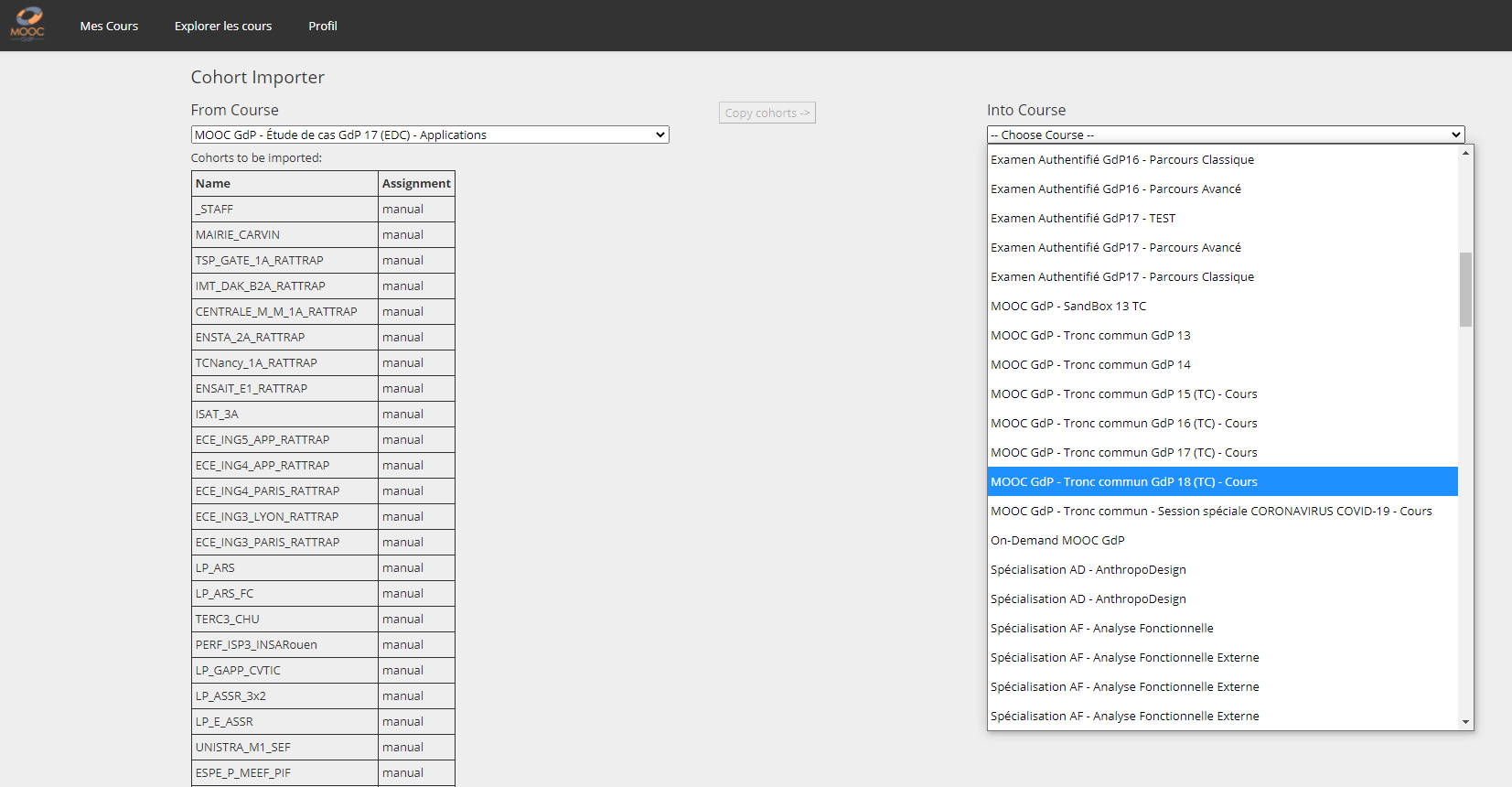The image size is (1512, 787).
Task: Click the dropdown list scrollbar thumb
Action: (1465, 289)
